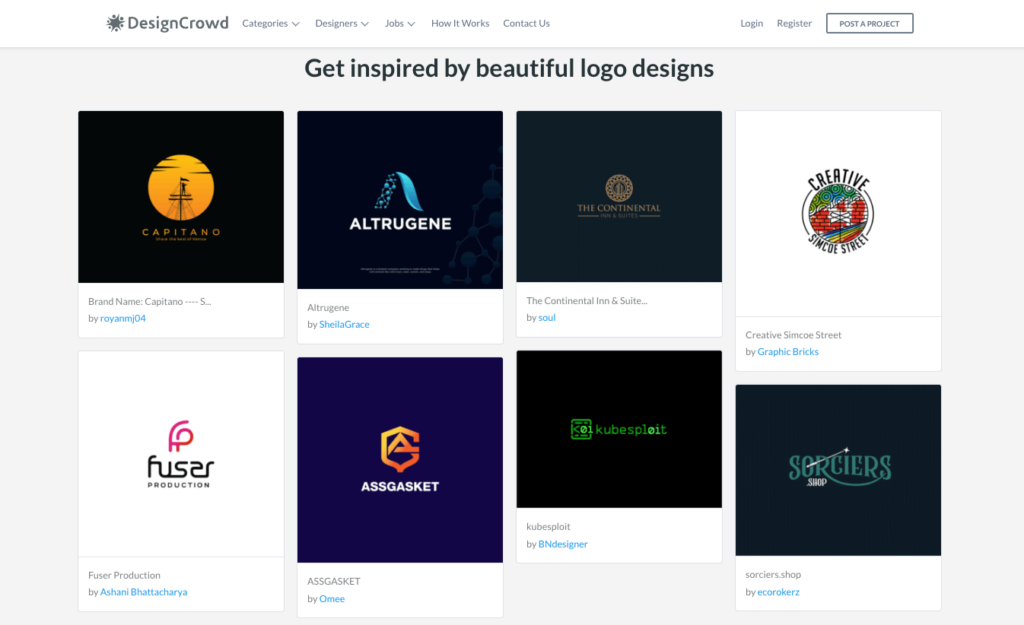
Task: Visit designer BNdesigner's profile
Action: point(563,543)
